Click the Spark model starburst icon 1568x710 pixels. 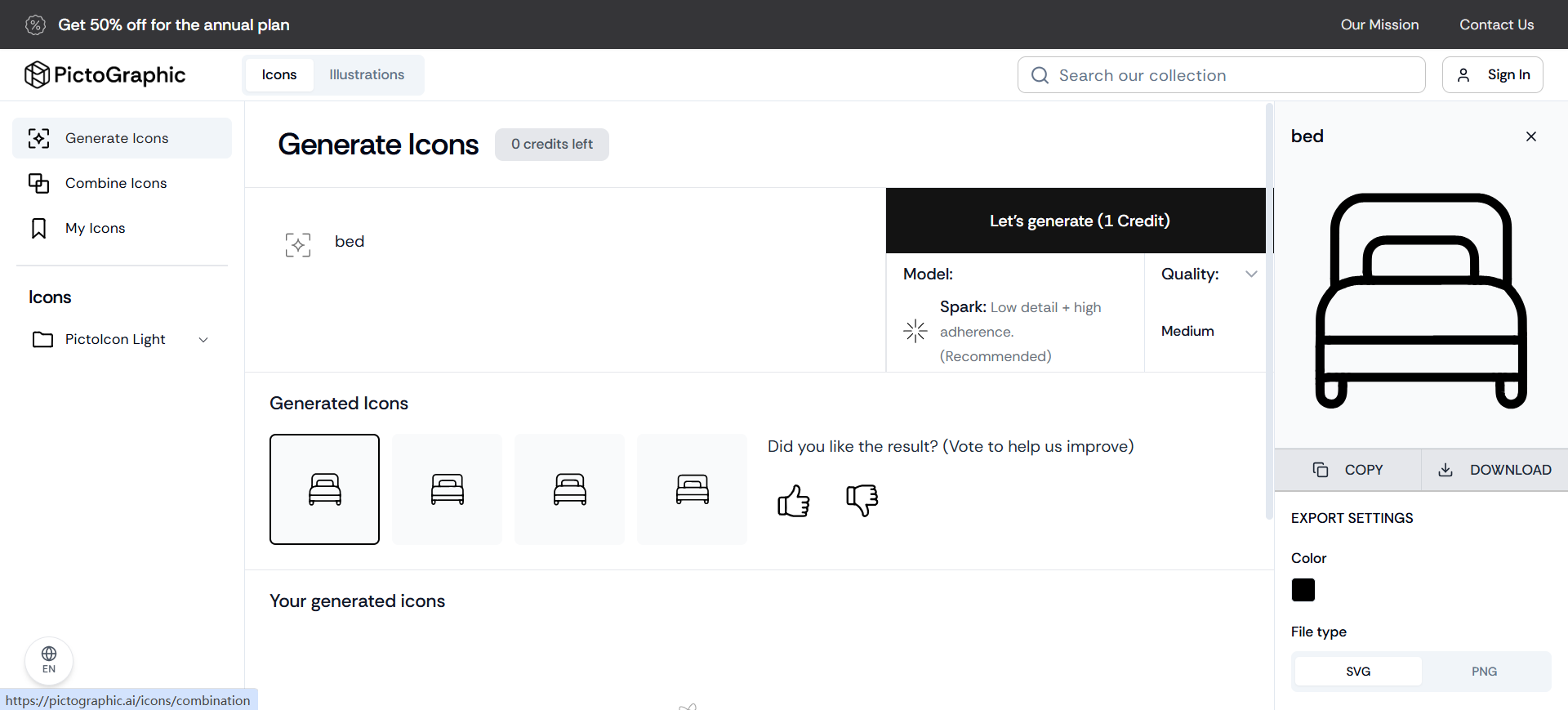[x=915, y=331]
